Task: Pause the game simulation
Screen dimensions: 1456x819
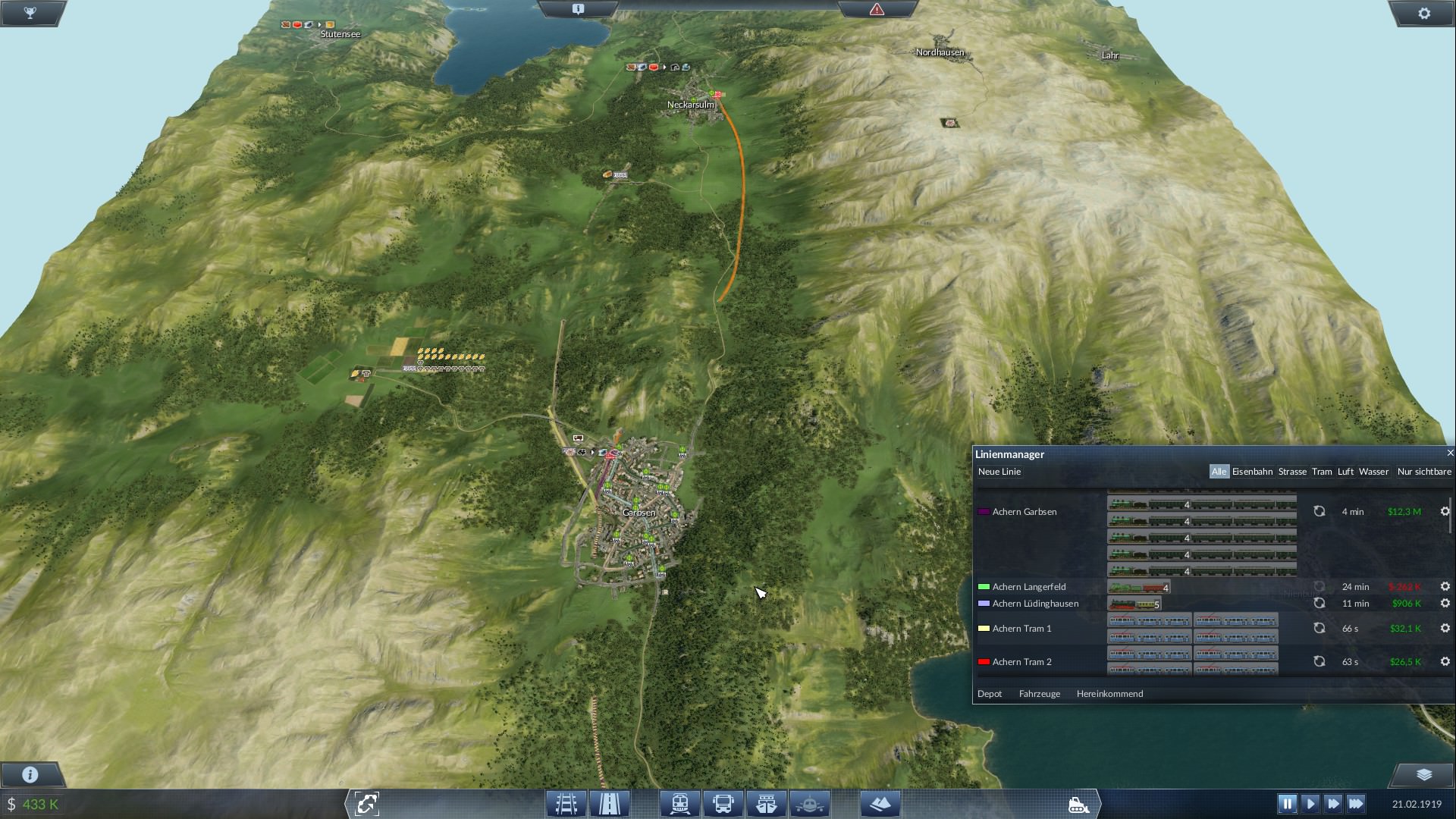Action: [1287, 803]
